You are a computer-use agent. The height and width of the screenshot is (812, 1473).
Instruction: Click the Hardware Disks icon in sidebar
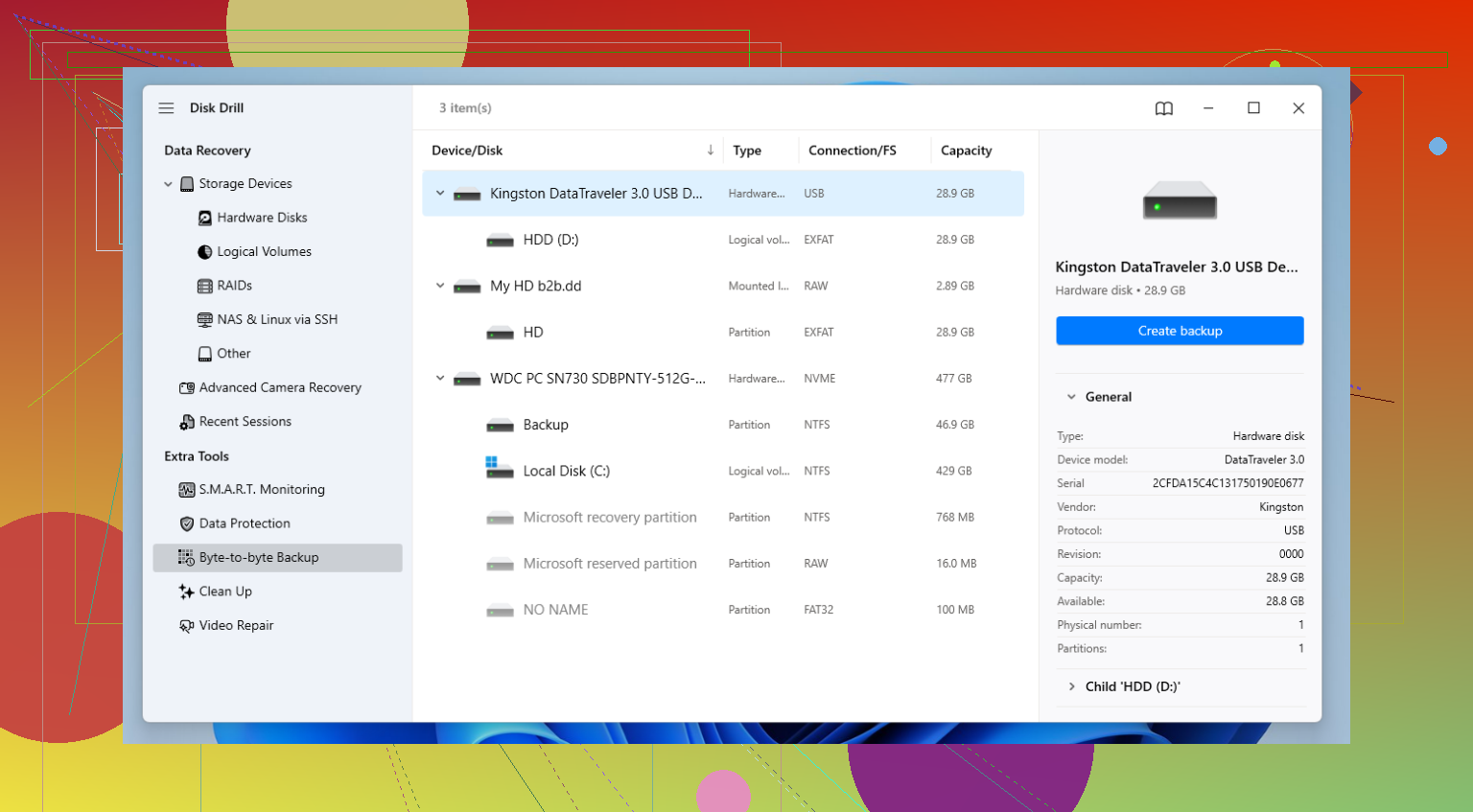(x=204, y=218)
